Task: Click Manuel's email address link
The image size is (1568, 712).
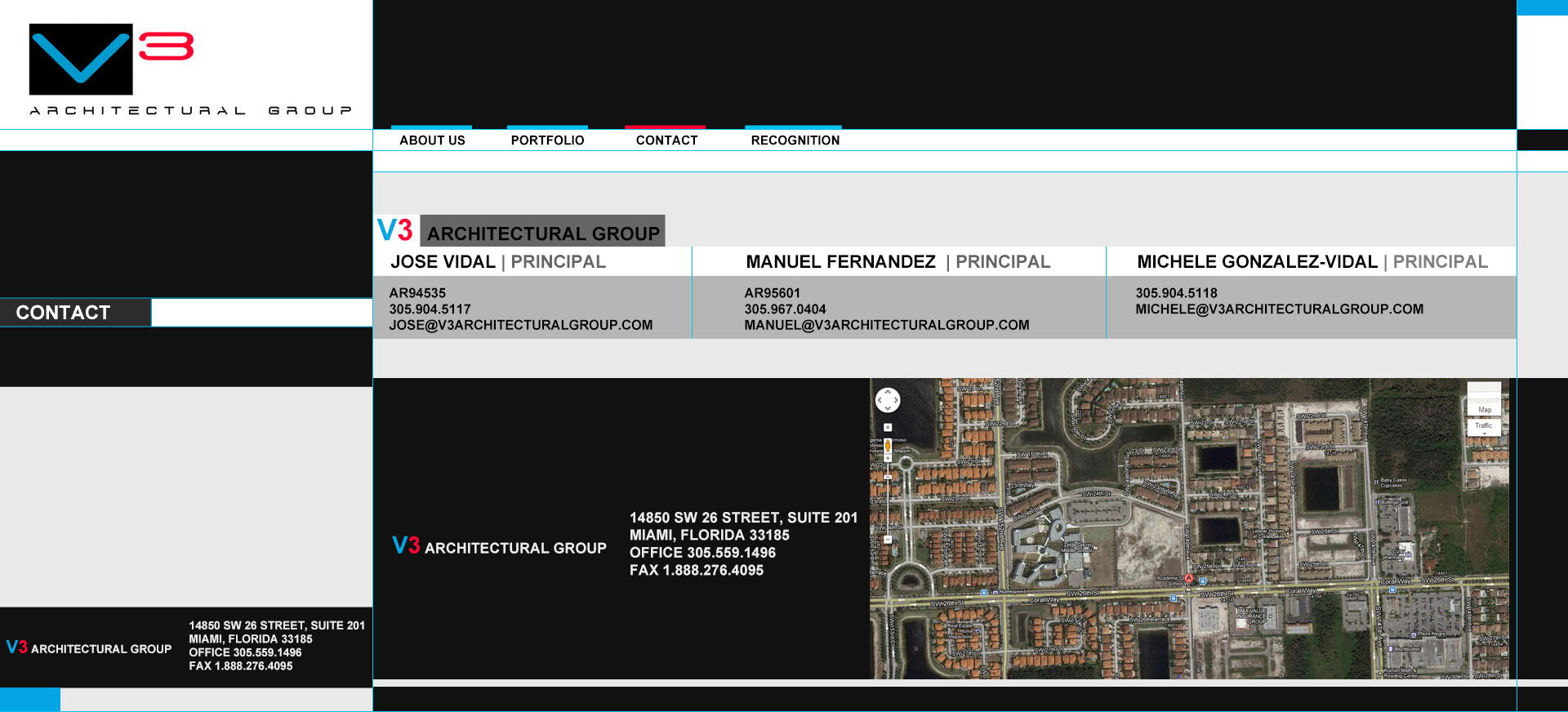Action: coord(886,325)
